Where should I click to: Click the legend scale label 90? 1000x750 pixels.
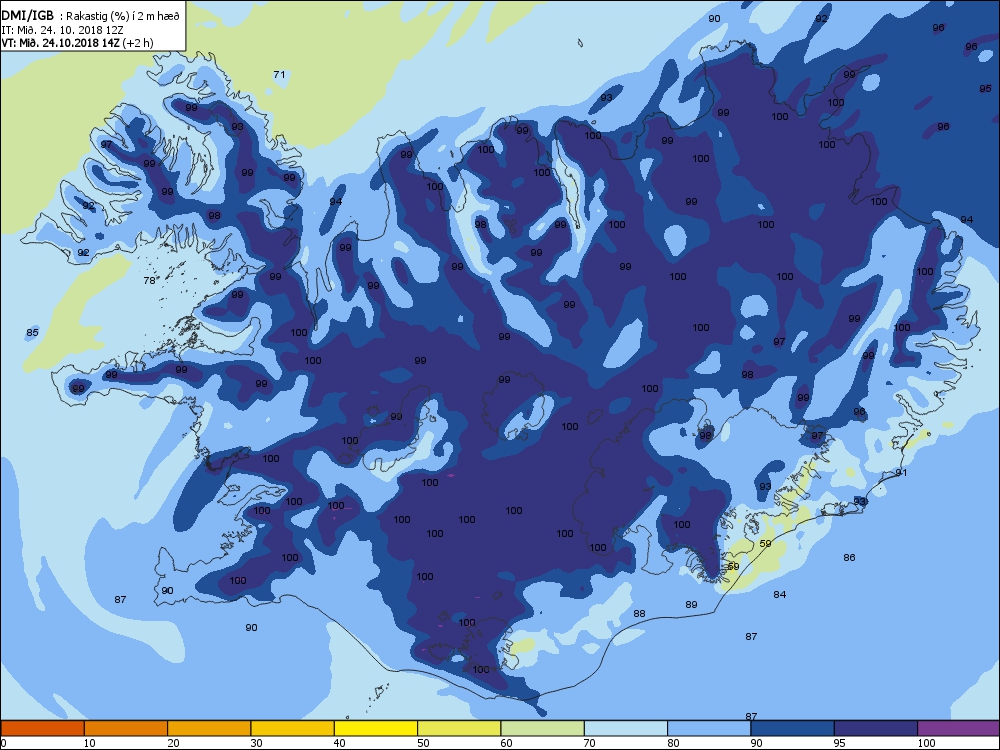click(x=756, y=743)
